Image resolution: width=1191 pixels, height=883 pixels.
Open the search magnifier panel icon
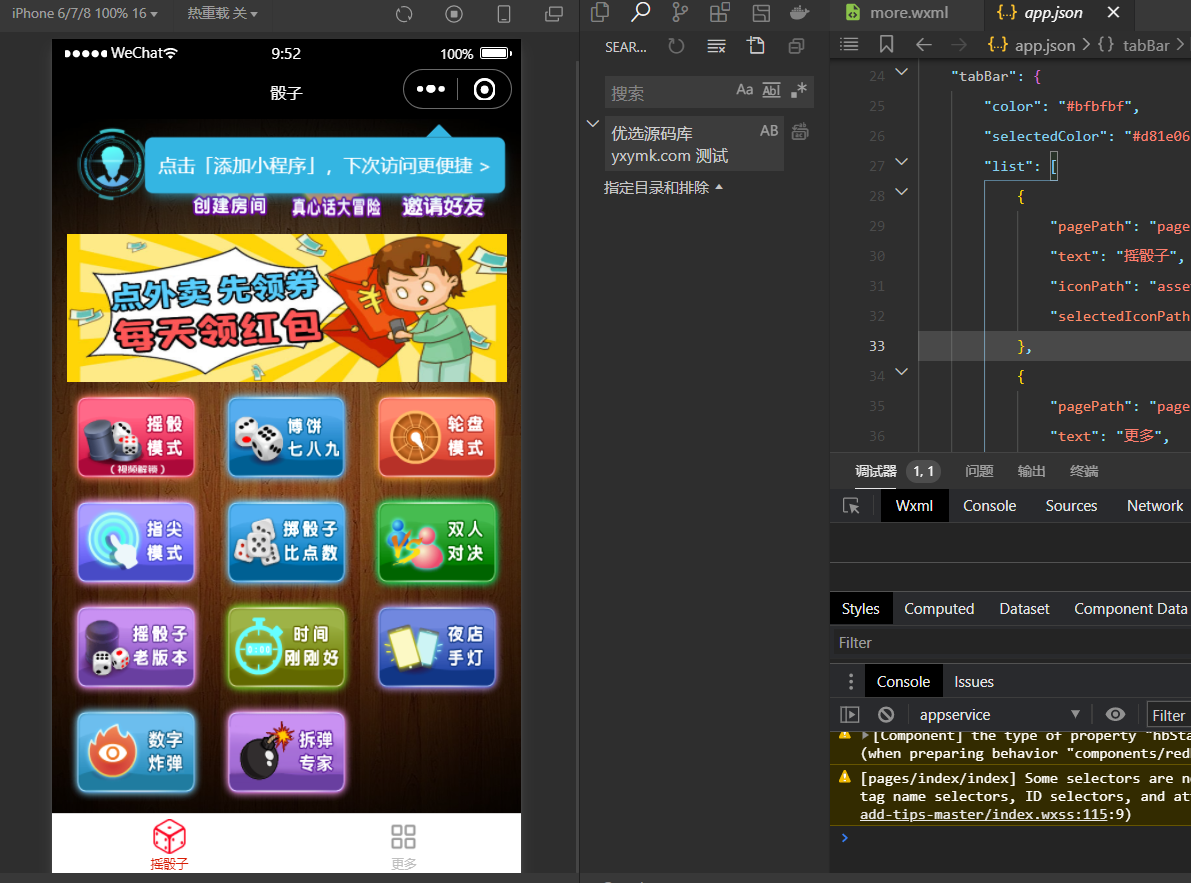640,12
